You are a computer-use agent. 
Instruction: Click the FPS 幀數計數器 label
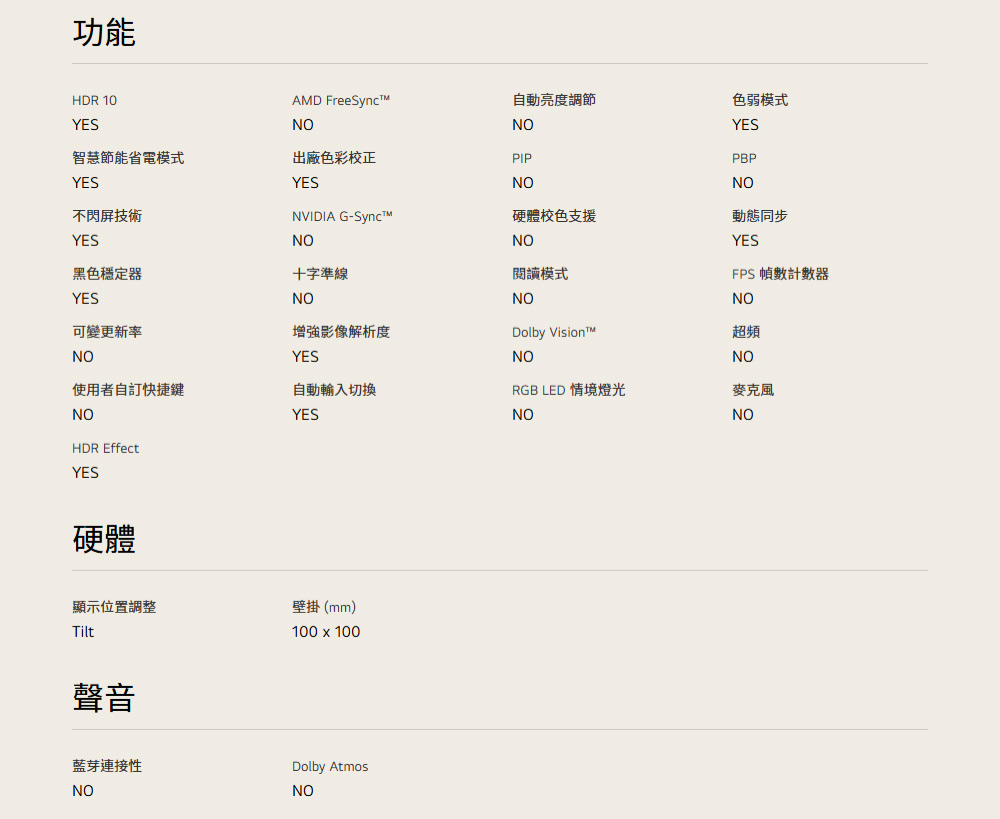pos(780,274)
